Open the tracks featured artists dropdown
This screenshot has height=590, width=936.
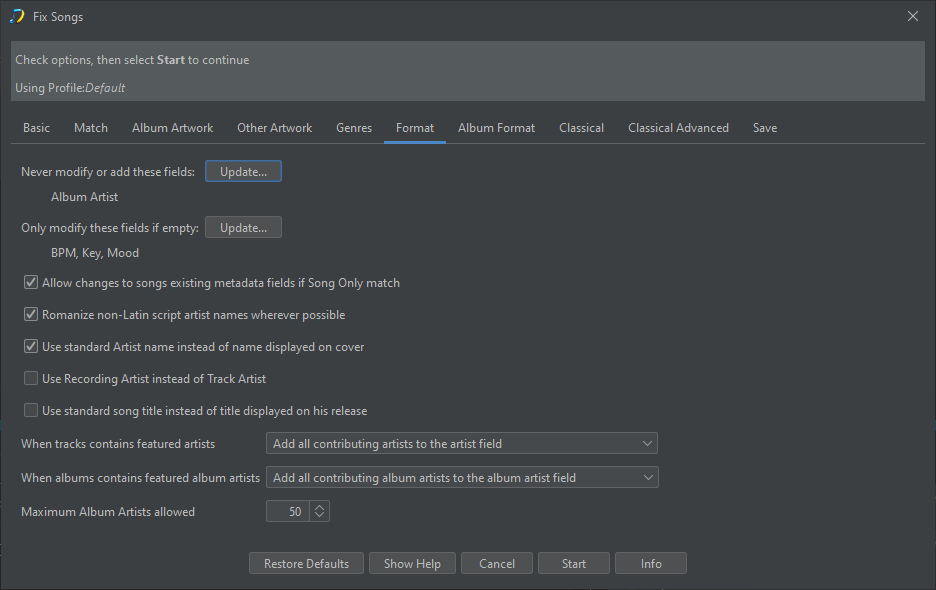(461, 444)
